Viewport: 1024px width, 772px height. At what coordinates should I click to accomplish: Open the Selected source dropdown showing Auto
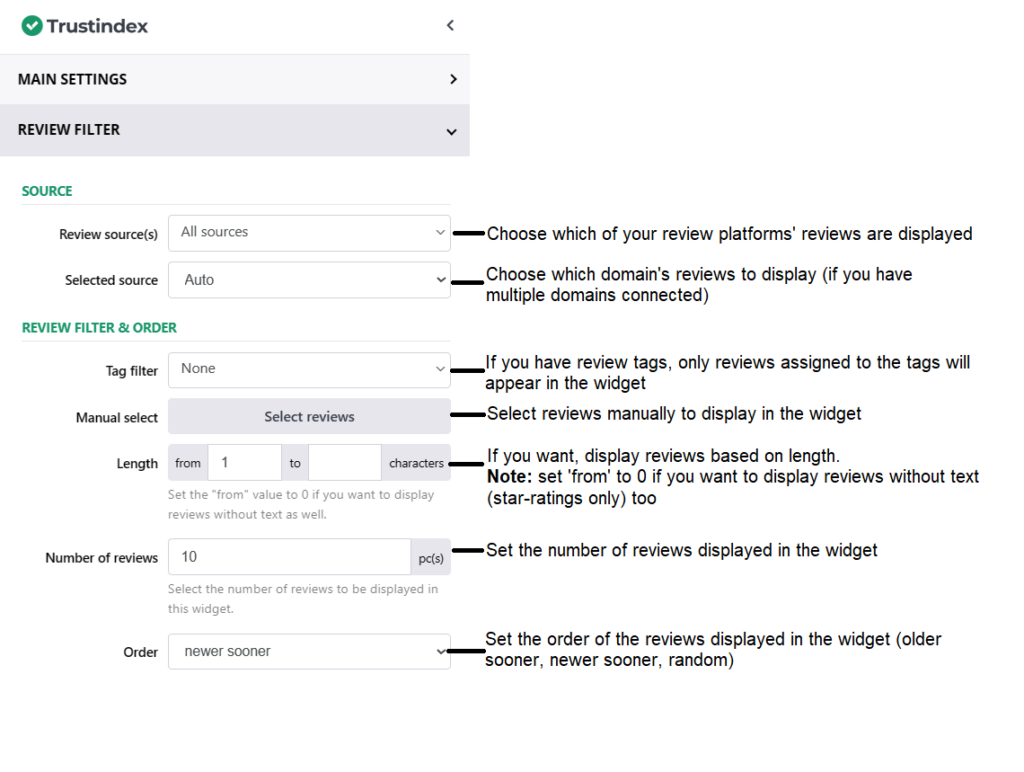pos(309,280)
